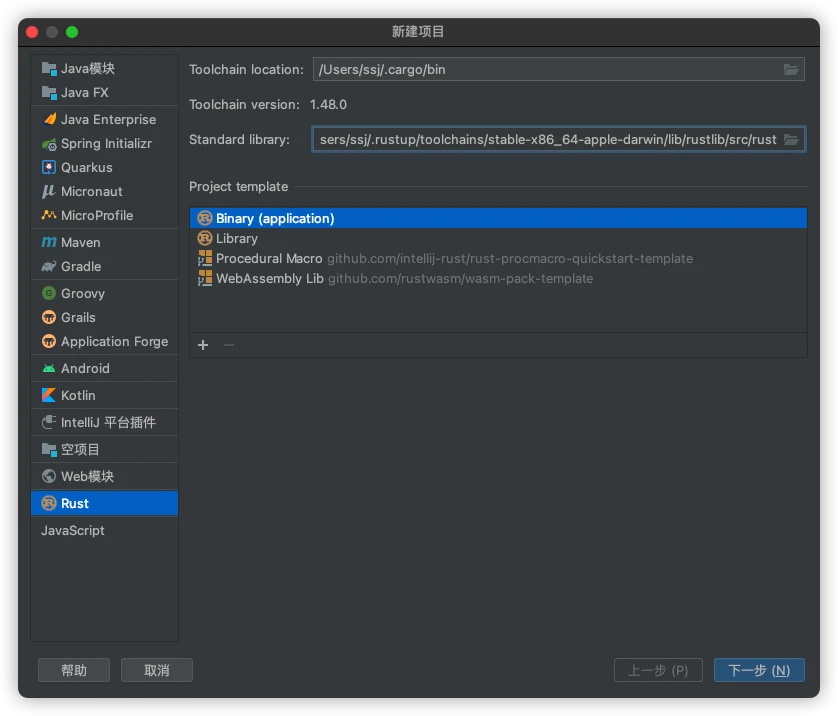Remove template using the minus button
838x716 pixels.
[x=229, y=345]
